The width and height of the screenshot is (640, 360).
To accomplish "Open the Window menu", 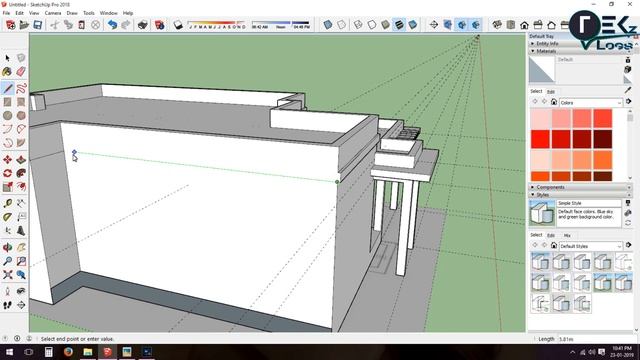I will (109, 13).
